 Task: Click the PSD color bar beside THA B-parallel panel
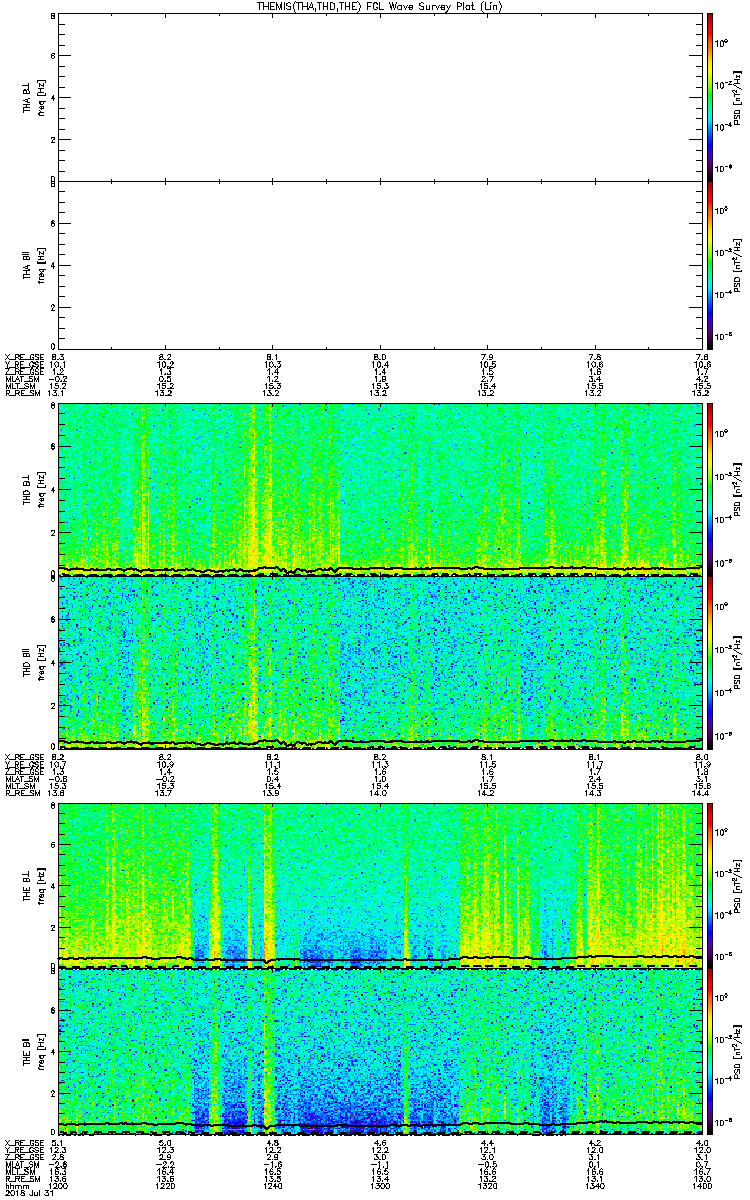[710, 265]
